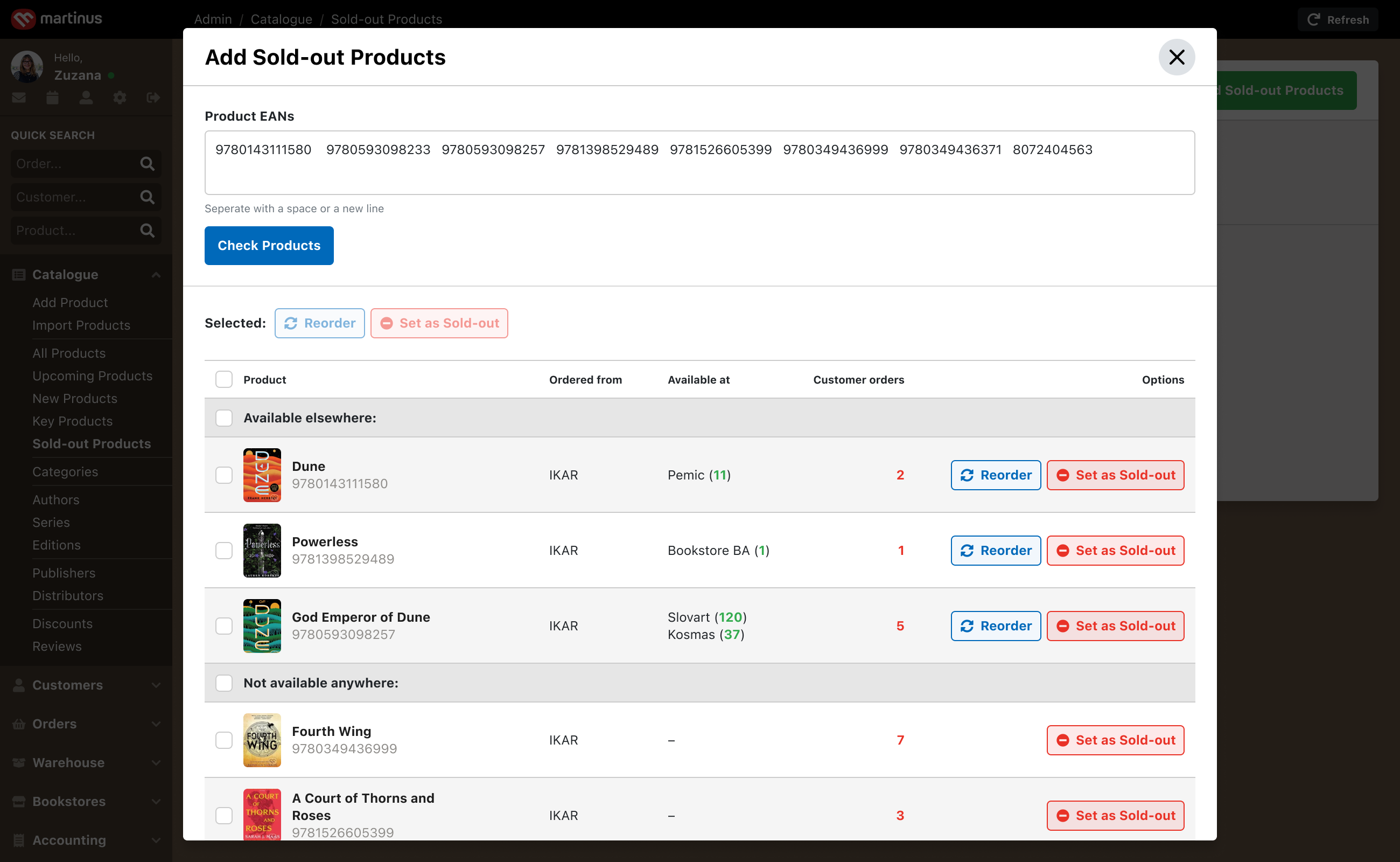This screenshot has height=862, width=1400.
Task: Set Fourth Wing as Sold-out
Action: click(1116, 740)
